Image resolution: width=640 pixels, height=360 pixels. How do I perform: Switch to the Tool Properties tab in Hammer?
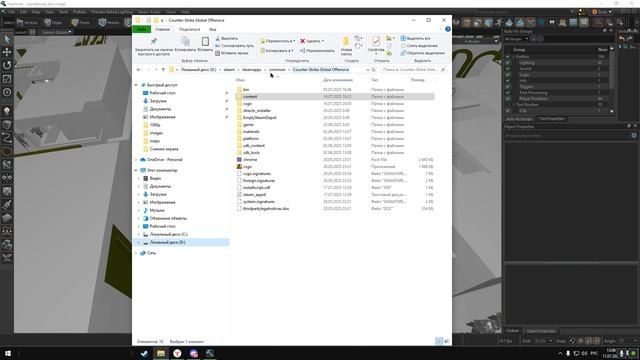click(551, 119)
